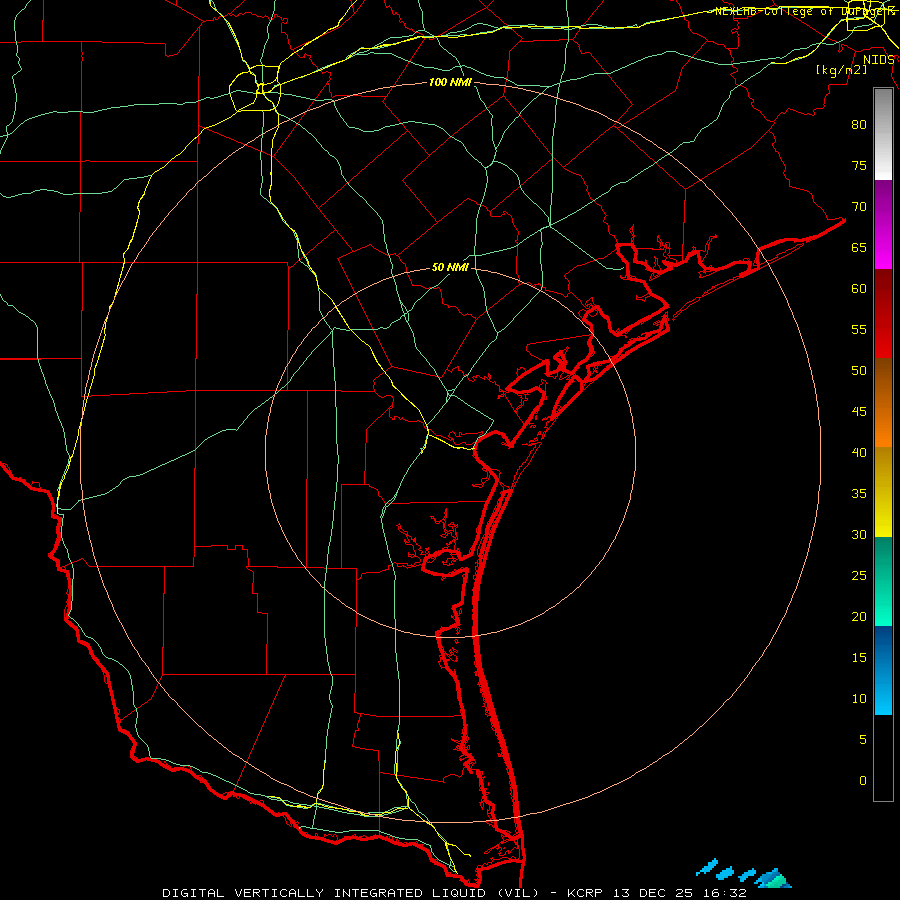This screenshot has width=900, height=900.
Task: Click the 50 NMI range ring label
Action: [450, 267]
